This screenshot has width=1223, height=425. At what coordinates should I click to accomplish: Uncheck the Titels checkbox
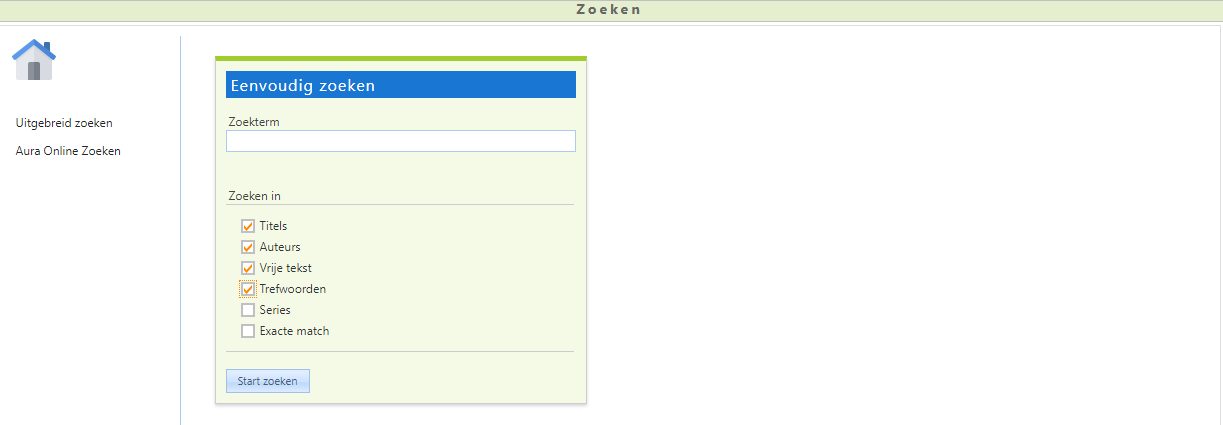point(248,226)
